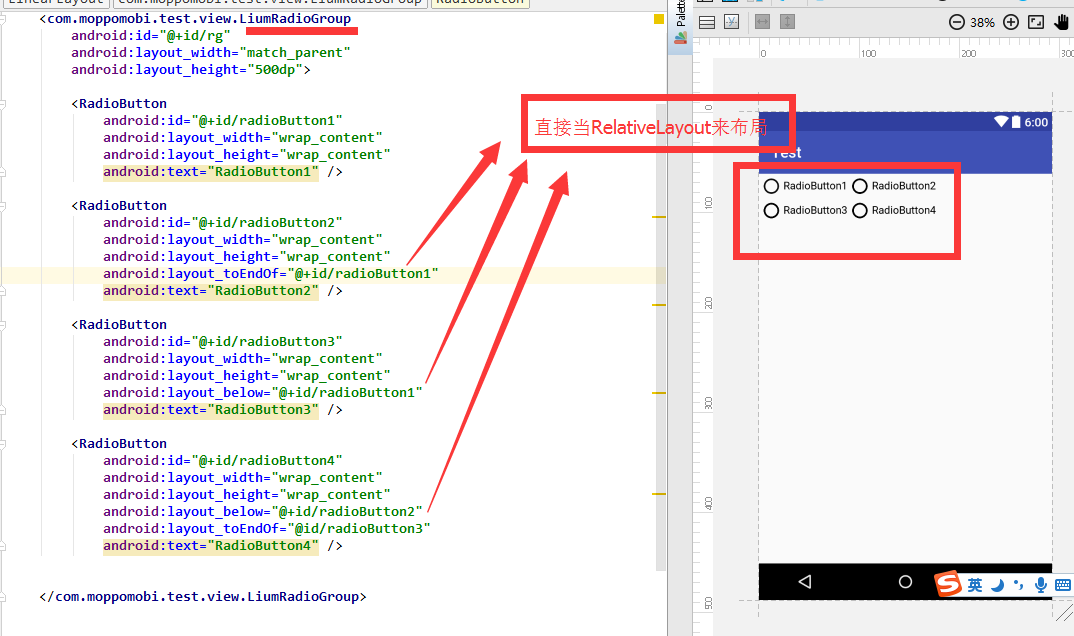1074x636 pixels.
Task: Click expand vertically arrow icon
Action: (788, 23)
